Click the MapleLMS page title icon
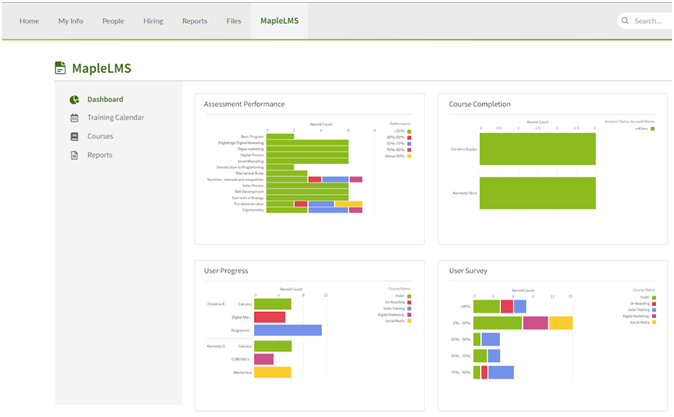This screenshot has height=417, width=674. [60, 68]
